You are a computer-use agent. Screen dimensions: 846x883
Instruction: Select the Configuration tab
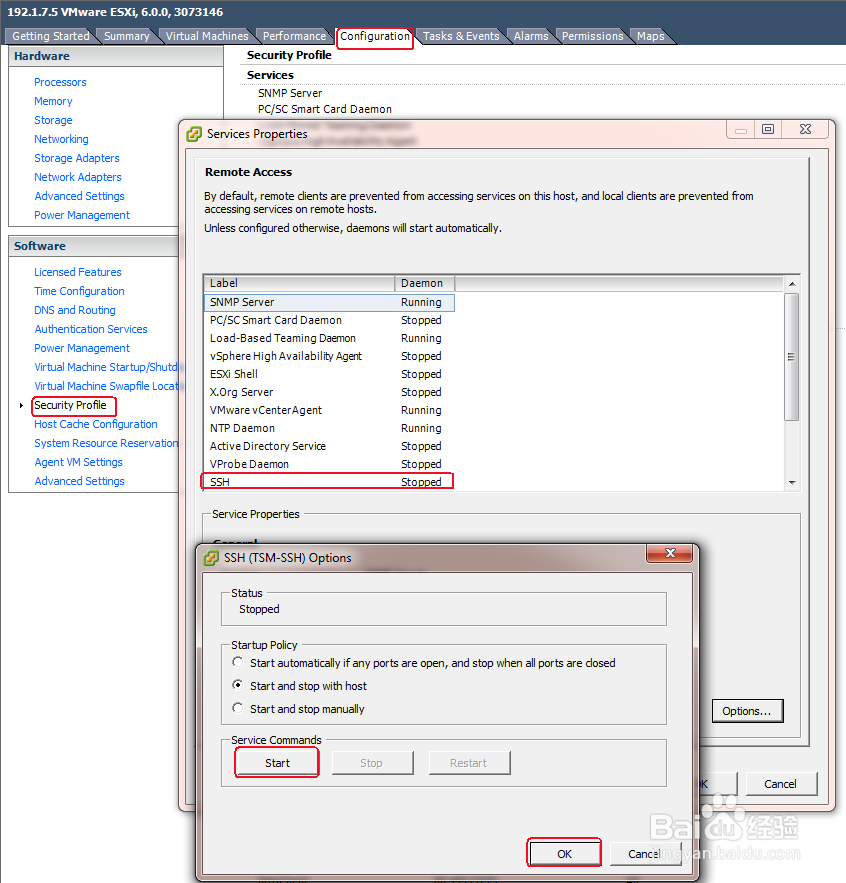[375, 36]
